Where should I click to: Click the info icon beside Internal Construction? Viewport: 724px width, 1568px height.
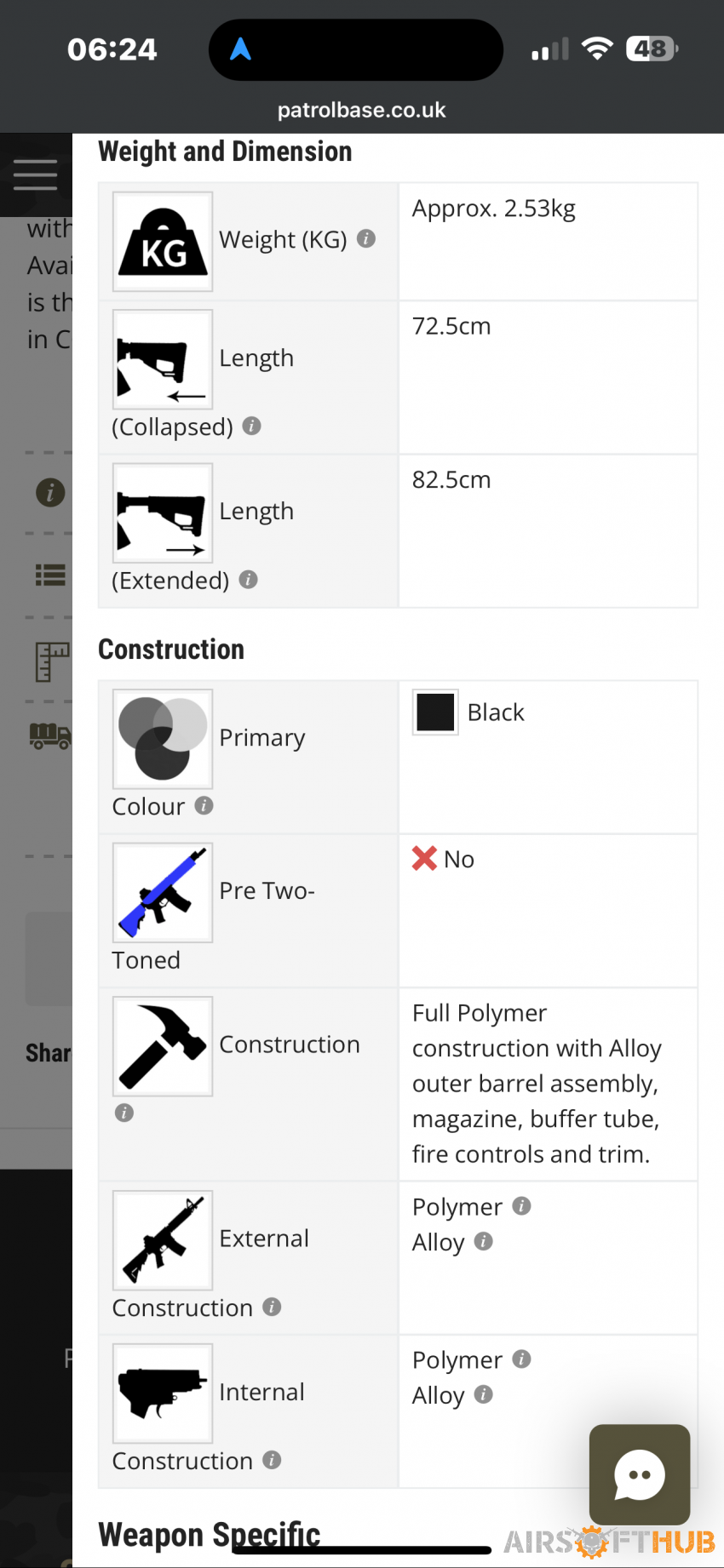tap(272, 1460)
